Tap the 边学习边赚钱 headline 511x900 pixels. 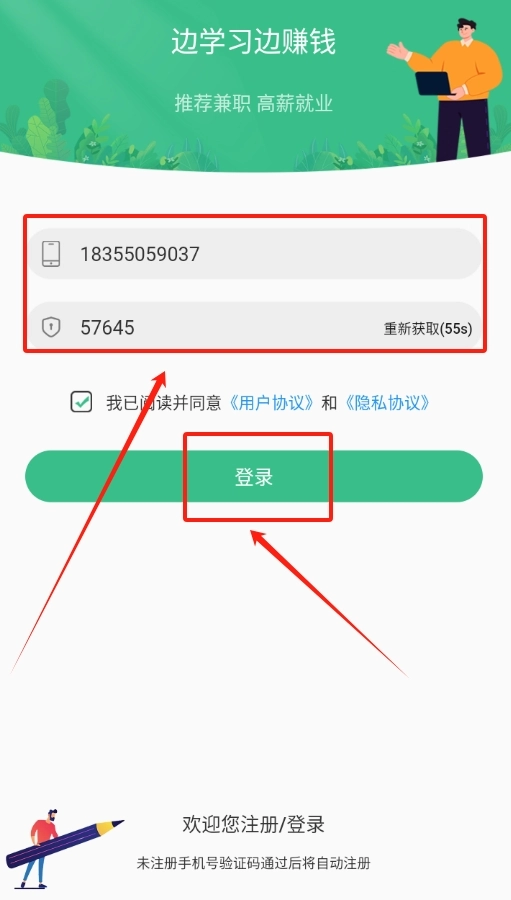[253, 42]
